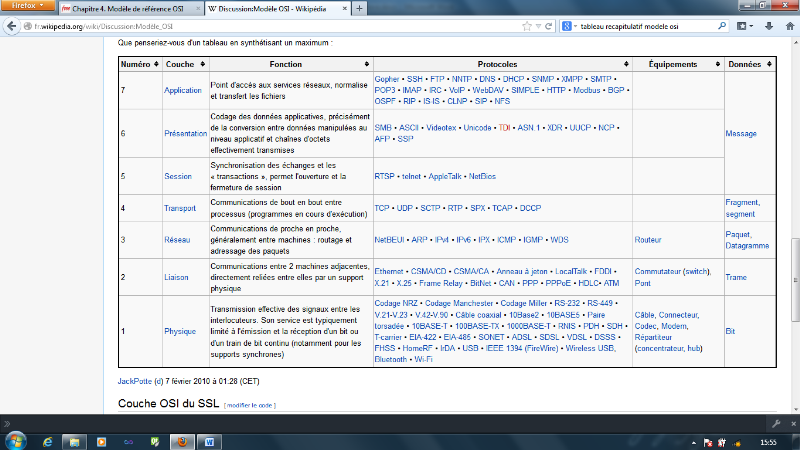
Task: Follow the Gopher protocol link
Action: click(x=387, y=79)
